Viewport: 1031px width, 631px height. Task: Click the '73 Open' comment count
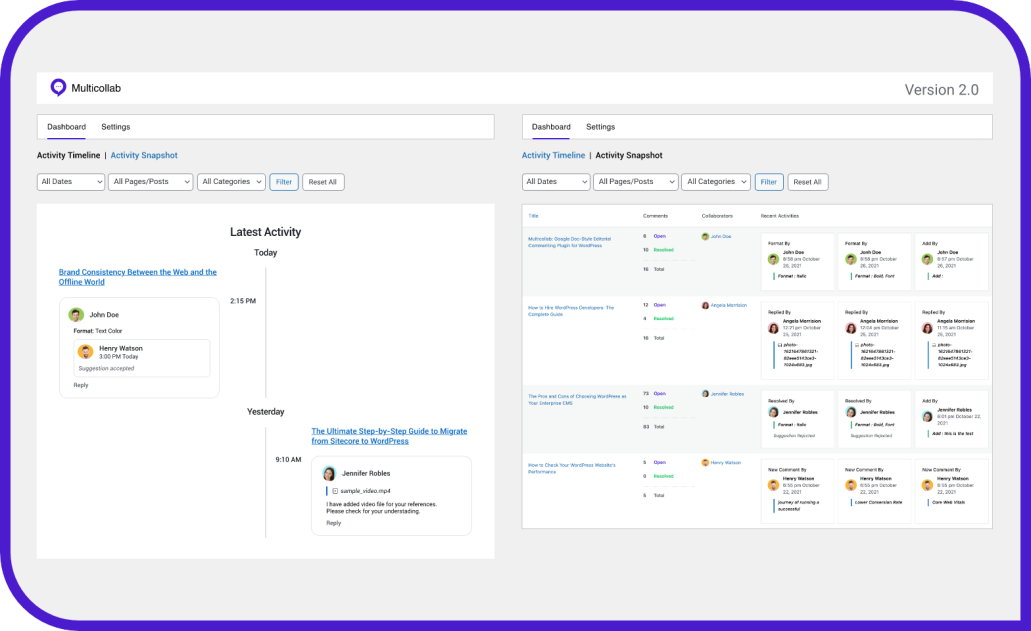pos(654,394)
